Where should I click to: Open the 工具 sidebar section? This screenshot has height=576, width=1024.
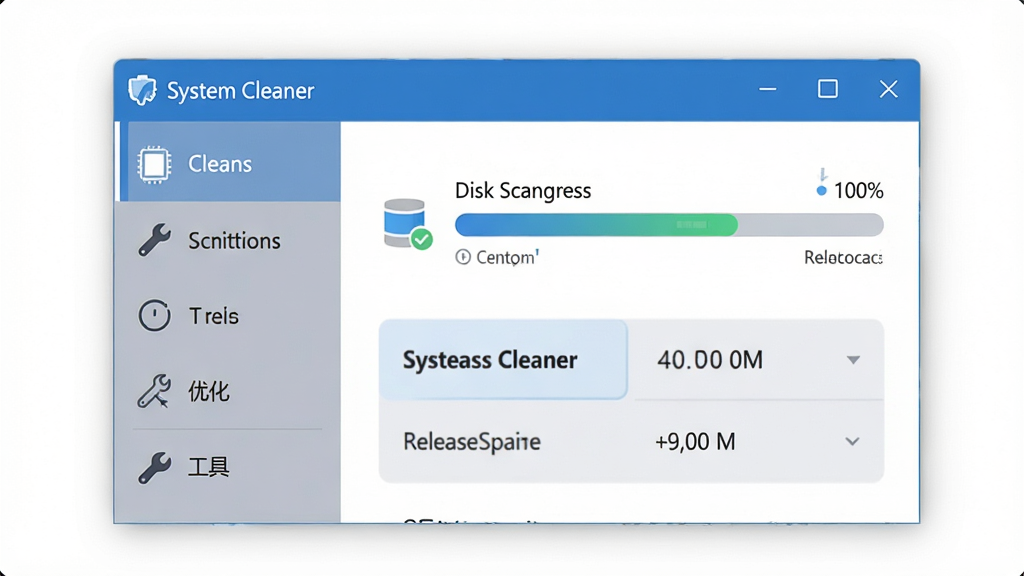click(x=229, y=467)
